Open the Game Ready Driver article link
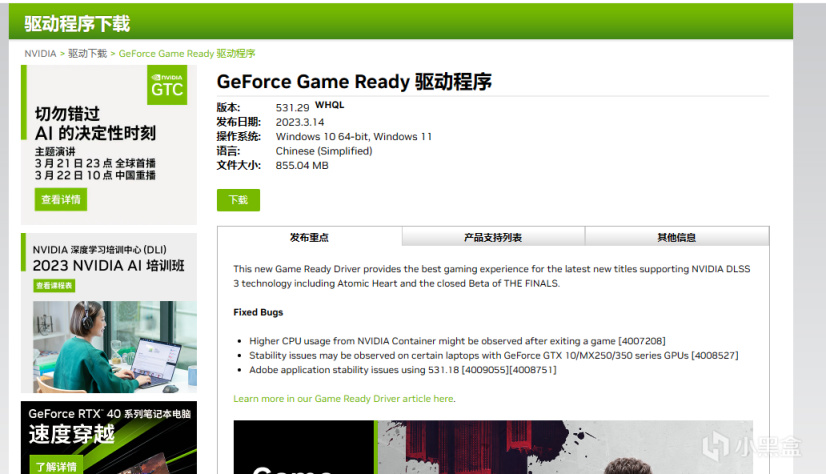 pos(343,399)
